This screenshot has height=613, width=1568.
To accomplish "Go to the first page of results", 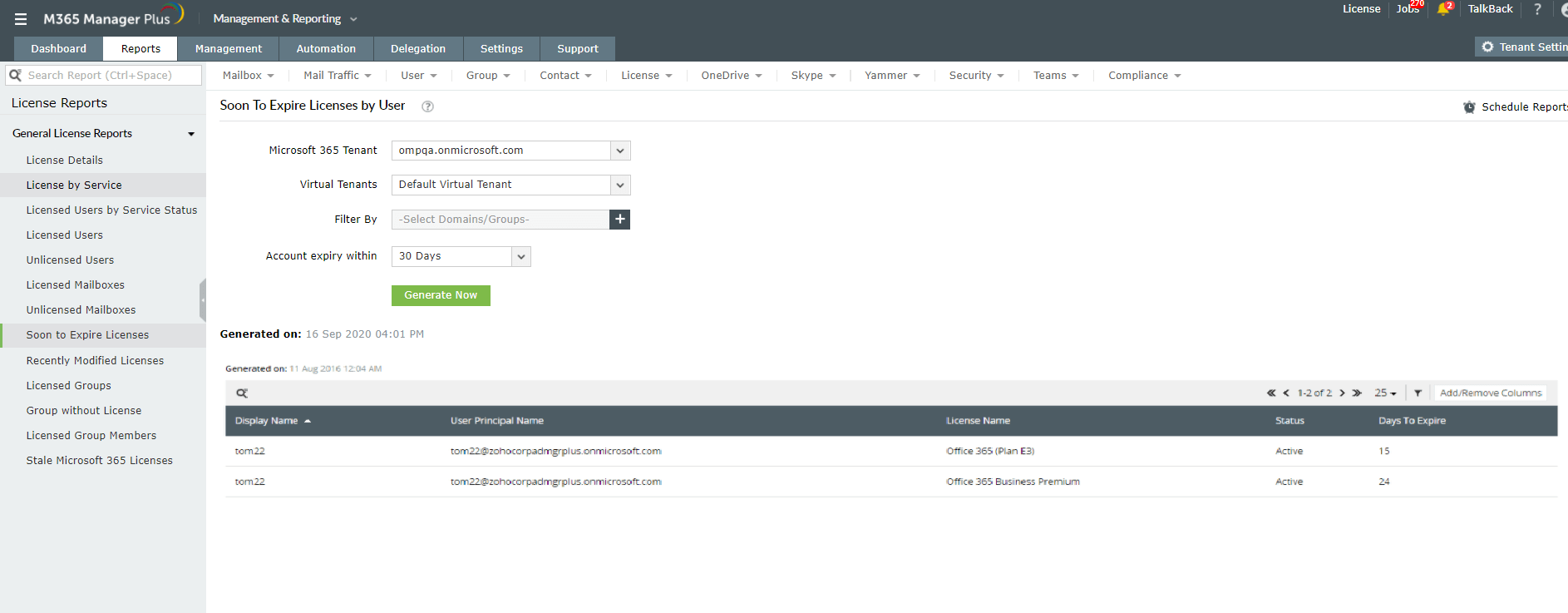I will coord(1271,393).
